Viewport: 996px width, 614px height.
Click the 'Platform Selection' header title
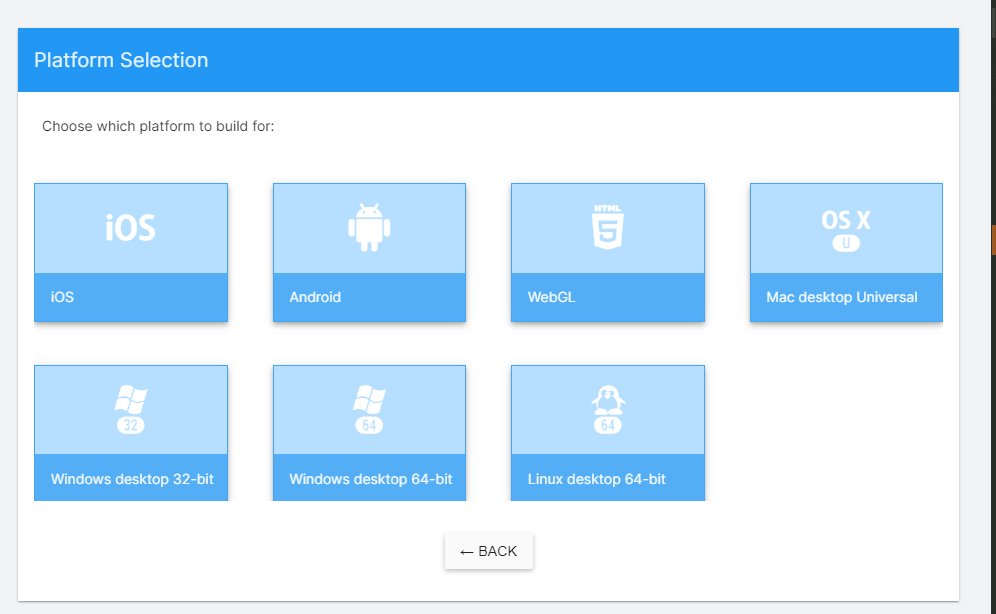coord(121,60)
